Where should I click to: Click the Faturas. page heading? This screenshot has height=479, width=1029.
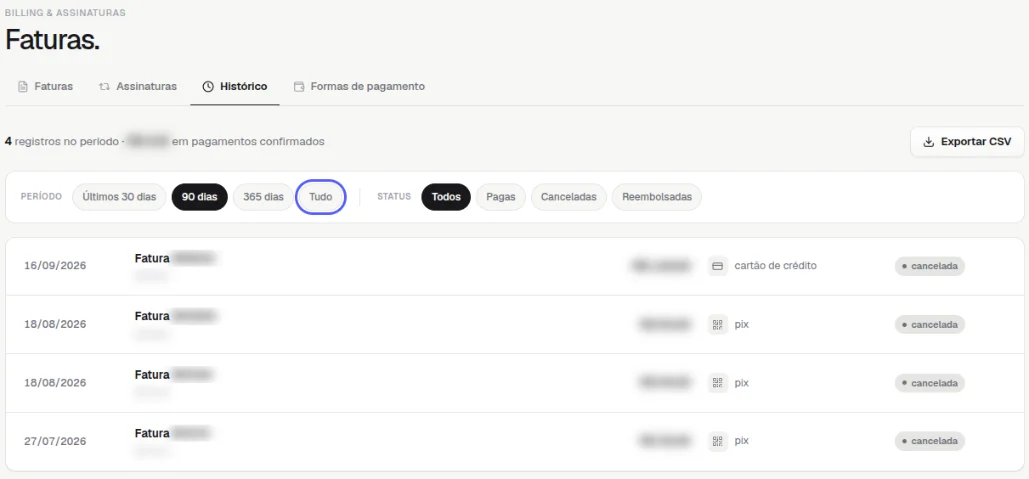(52, 40)
